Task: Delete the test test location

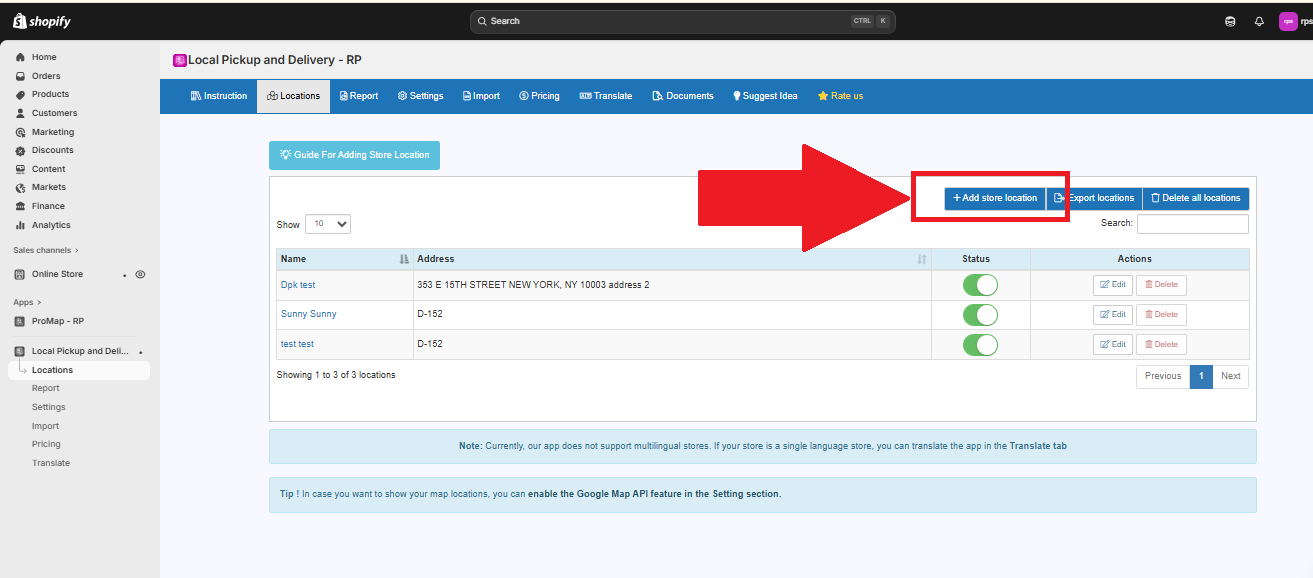Action: point(1161,345)
